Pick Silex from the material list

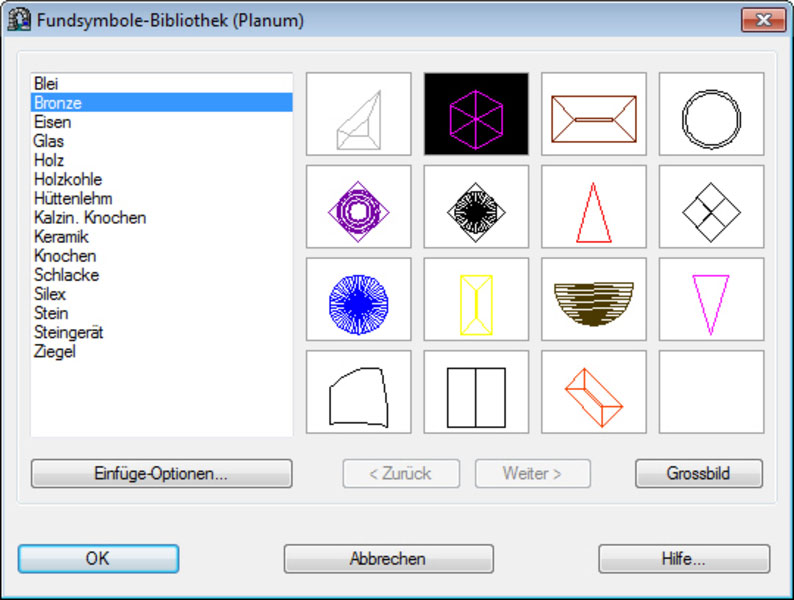click(x=50, y=294)
